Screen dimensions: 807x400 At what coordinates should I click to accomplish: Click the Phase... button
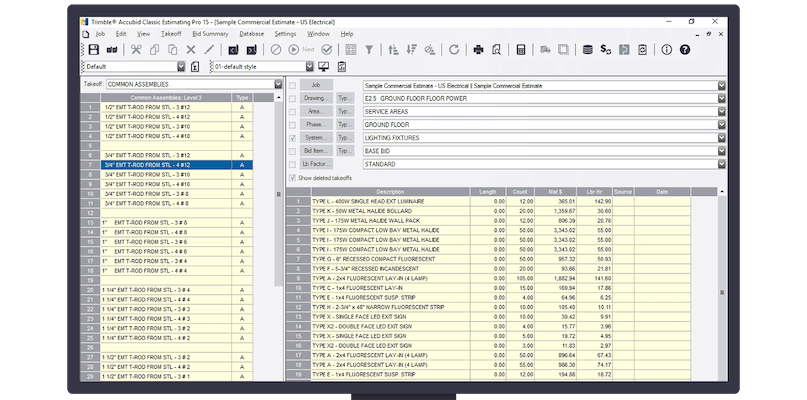[317, 125]
